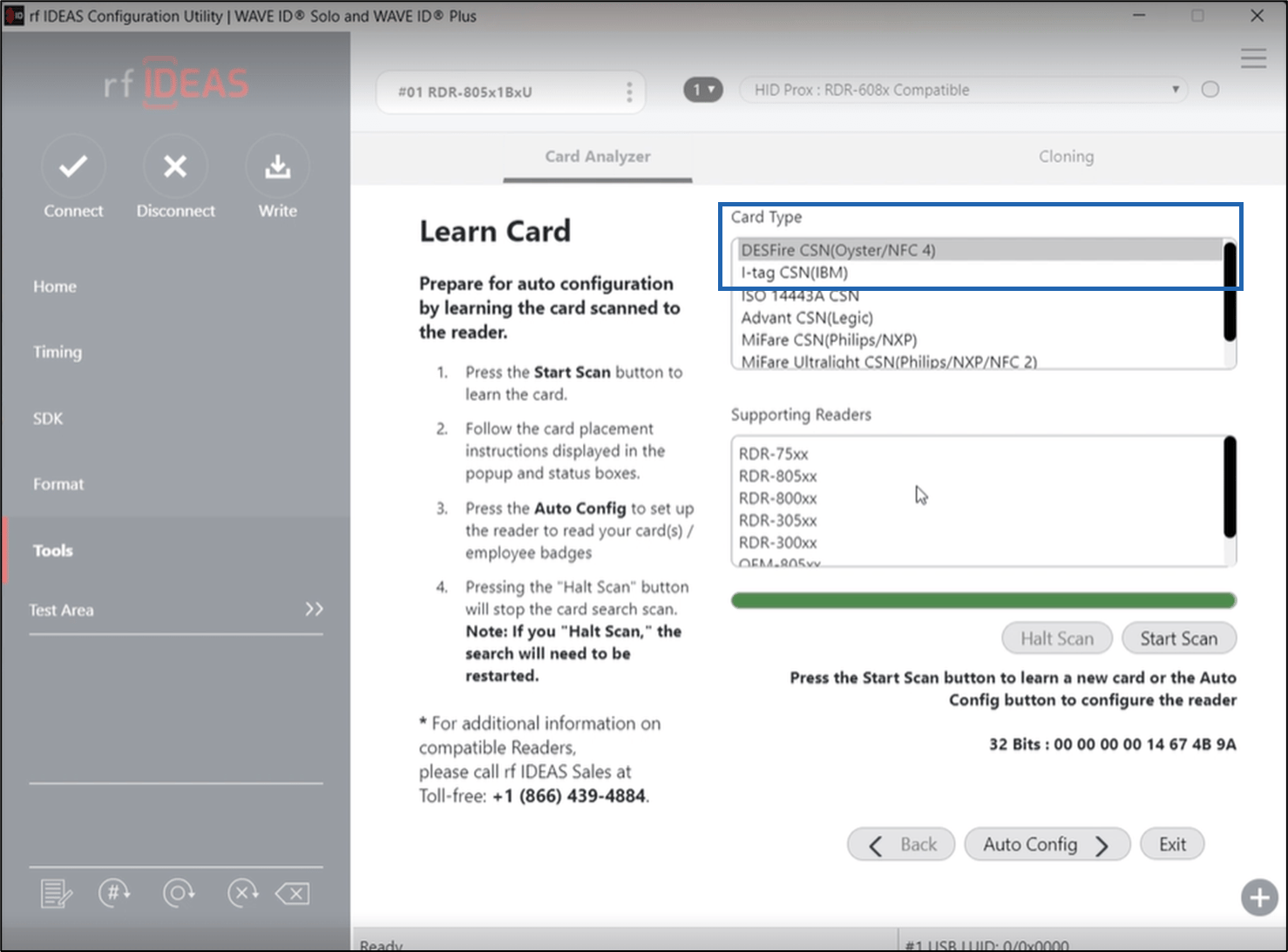Click the Halt Scan button
This screenshot has height=952, width=1288.
(x=1057, y=638)
